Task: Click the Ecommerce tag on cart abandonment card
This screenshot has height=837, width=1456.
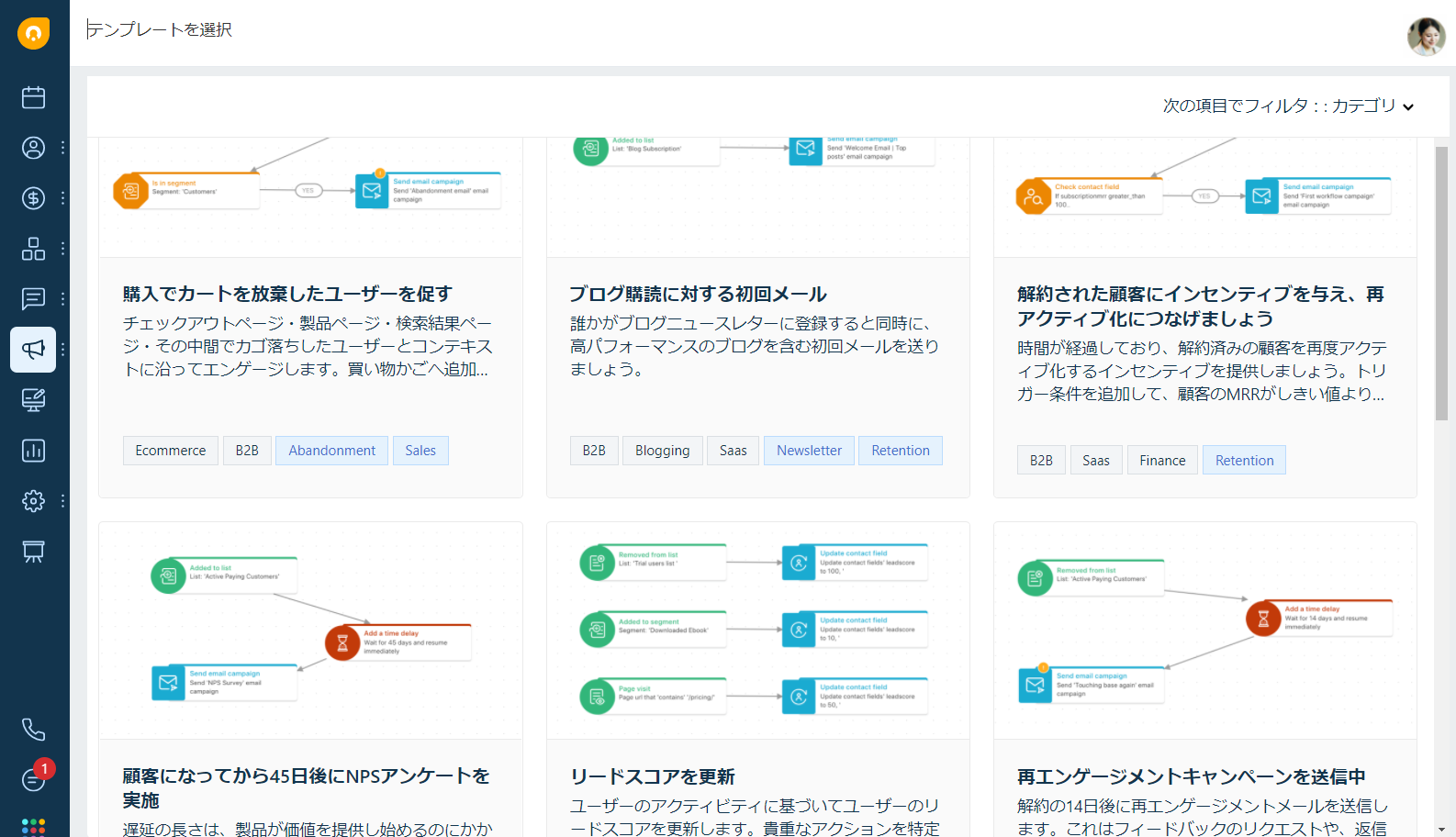Action: (171, 451)
